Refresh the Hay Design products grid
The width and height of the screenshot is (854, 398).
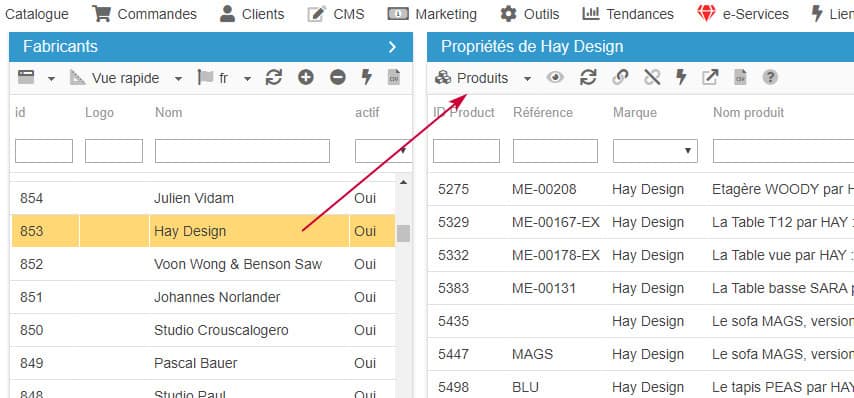click(x=588, y=77)
